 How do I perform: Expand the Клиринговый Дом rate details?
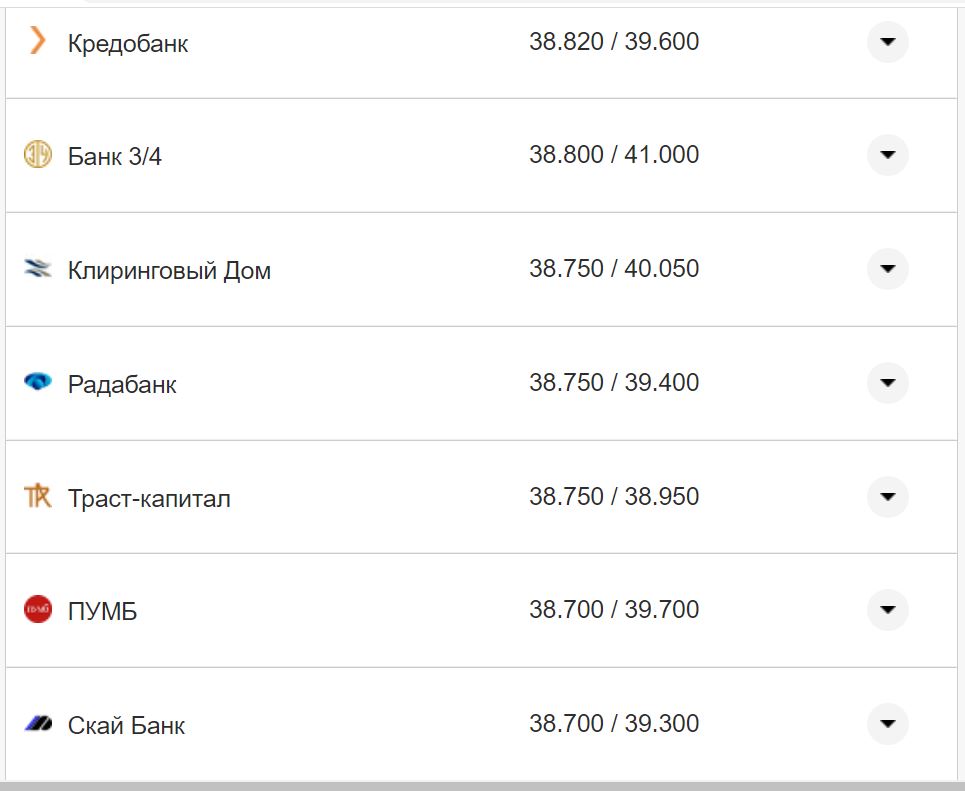click(x=887, y=268)
